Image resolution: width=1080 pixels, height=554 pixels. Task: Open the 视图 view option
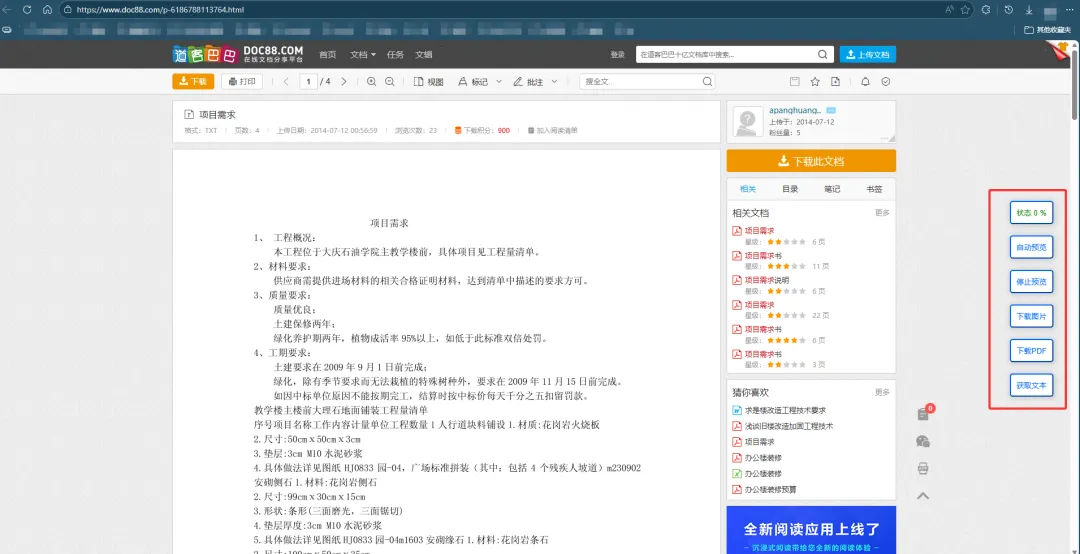coord(428,81)
